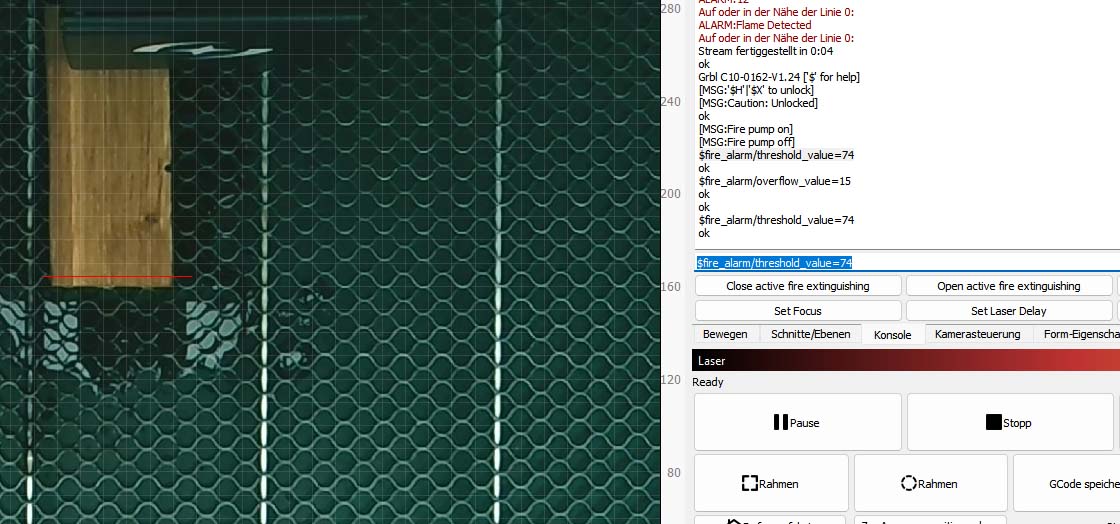Select the red line on the workspace
Viewport: 1120px width, 524px height.
[117, 277]
